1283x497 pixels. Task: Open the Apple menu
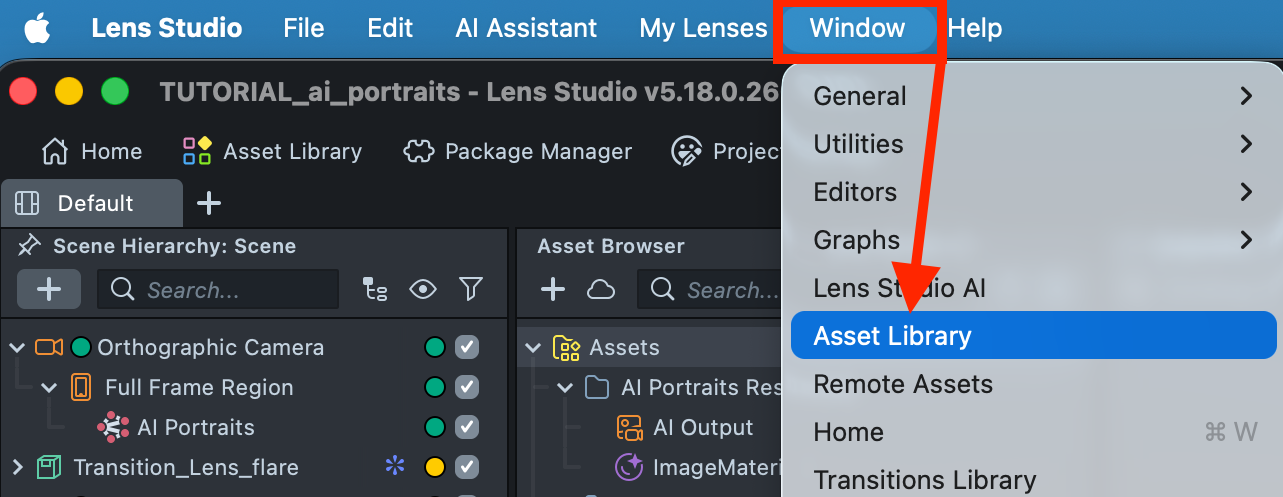click(x=37, y=29)
